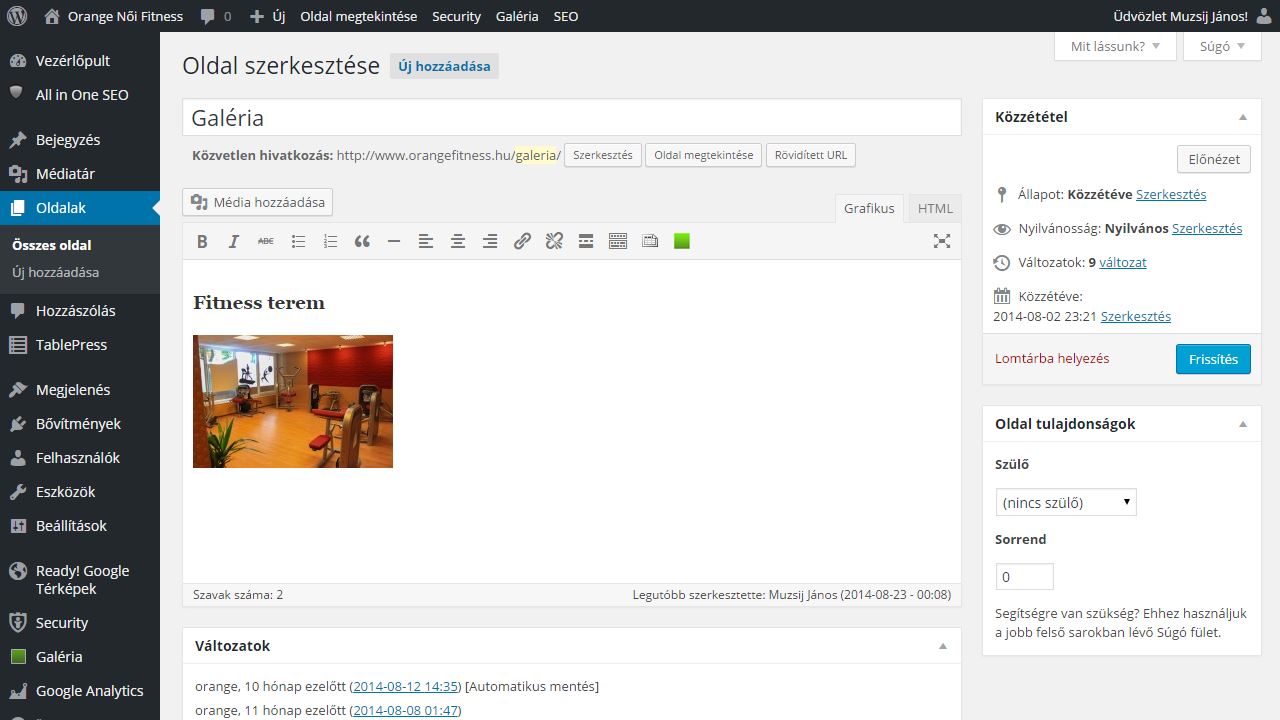Align text left
Viewport: 1280px width, 720px height.
(426, 241)
